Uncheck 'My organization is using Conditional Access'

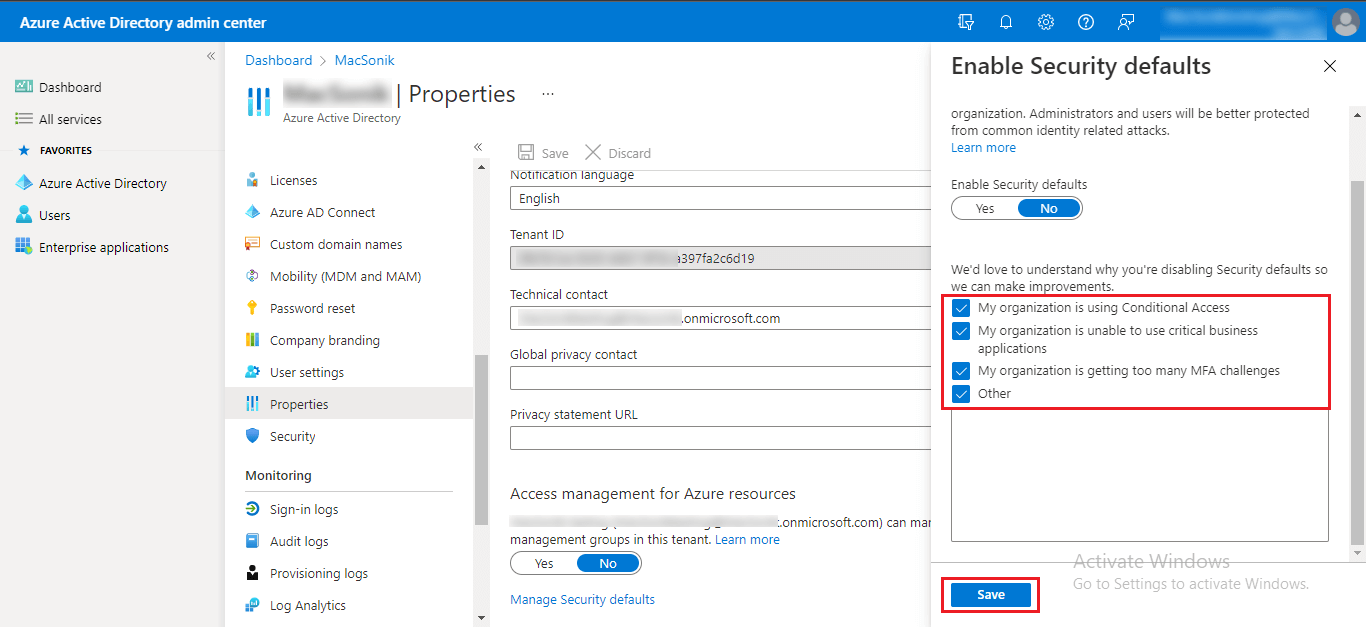pyautogui.click(x=961, y=308)
